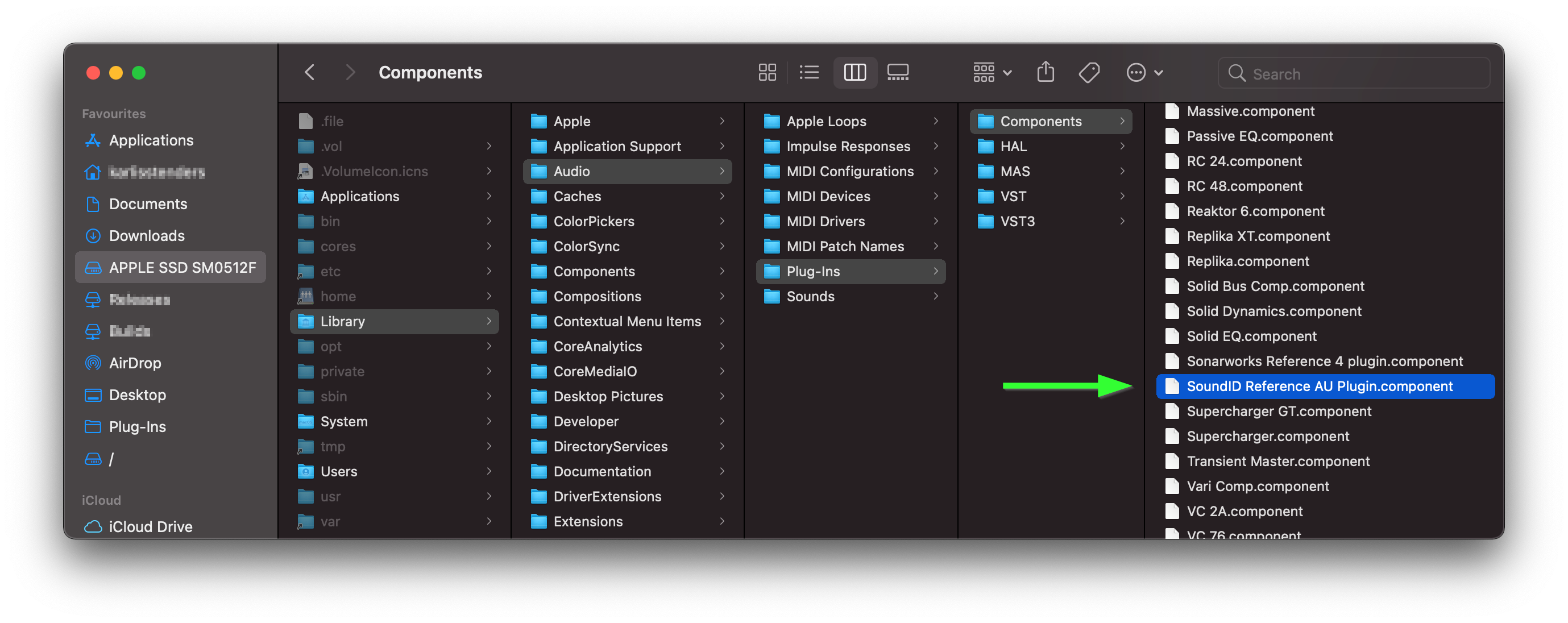Screen dimensions: 1568x623
Task: Select RC 48.component file
Action: (x=1325, y=185)
